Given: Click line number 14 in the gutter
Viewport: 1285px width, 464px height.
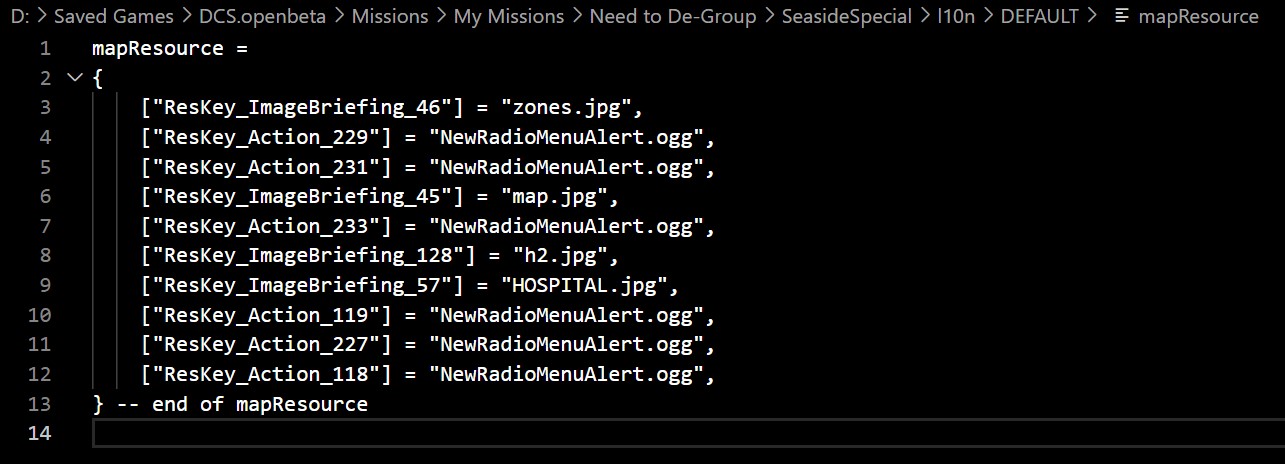Looking at the screenshot, I should [x=39, y=433].
